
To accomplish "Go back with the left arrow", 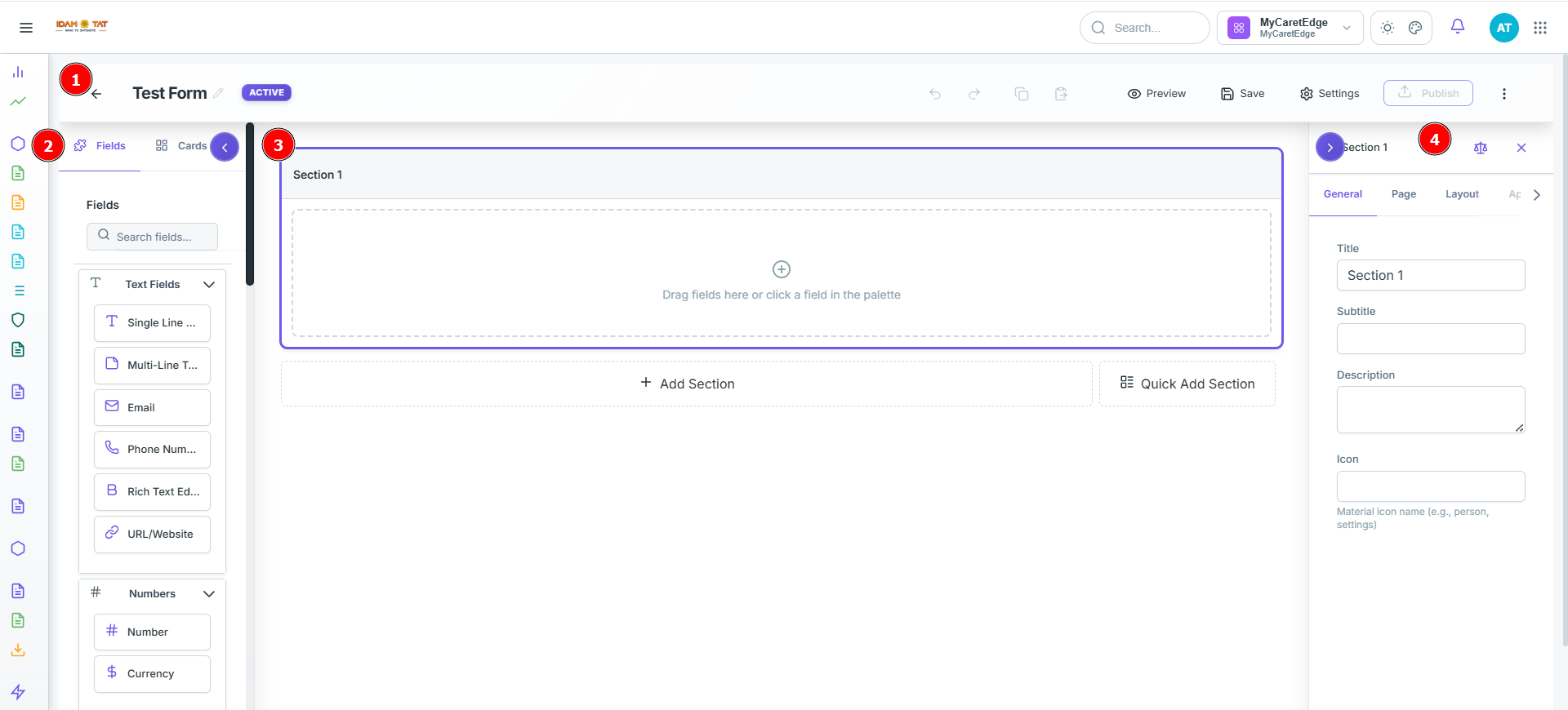I will [96, 94].
